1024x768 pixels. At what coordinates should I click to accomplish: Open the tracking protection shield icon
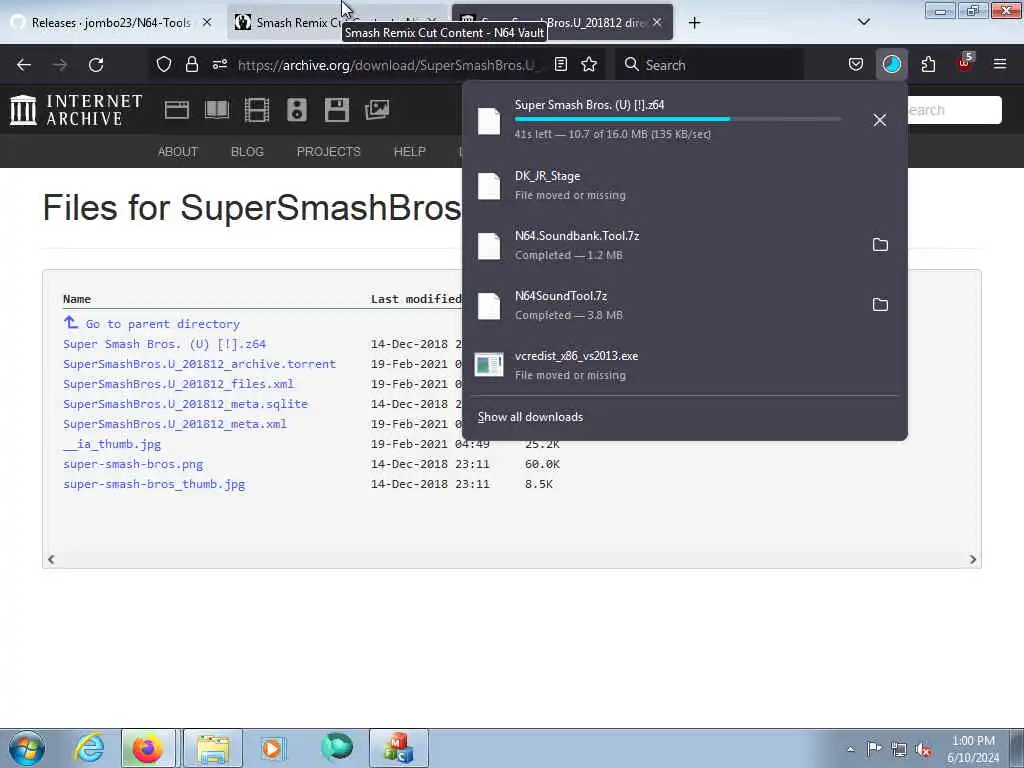tap(164, 64)
